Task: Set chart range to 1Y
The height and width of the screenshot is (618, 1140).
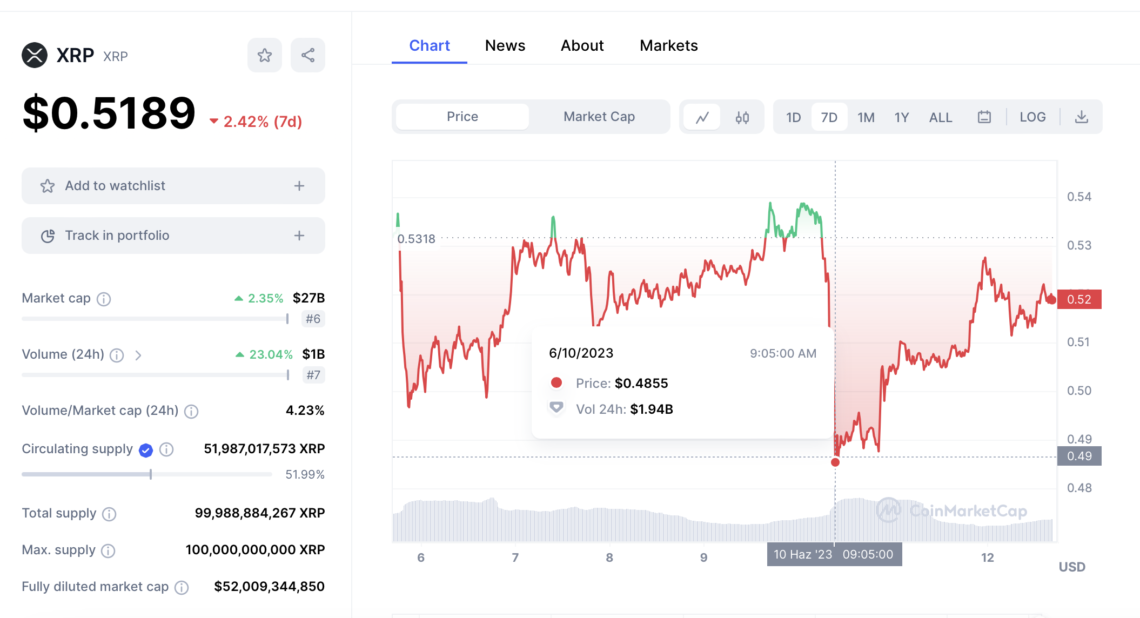Action: point(902,117)
